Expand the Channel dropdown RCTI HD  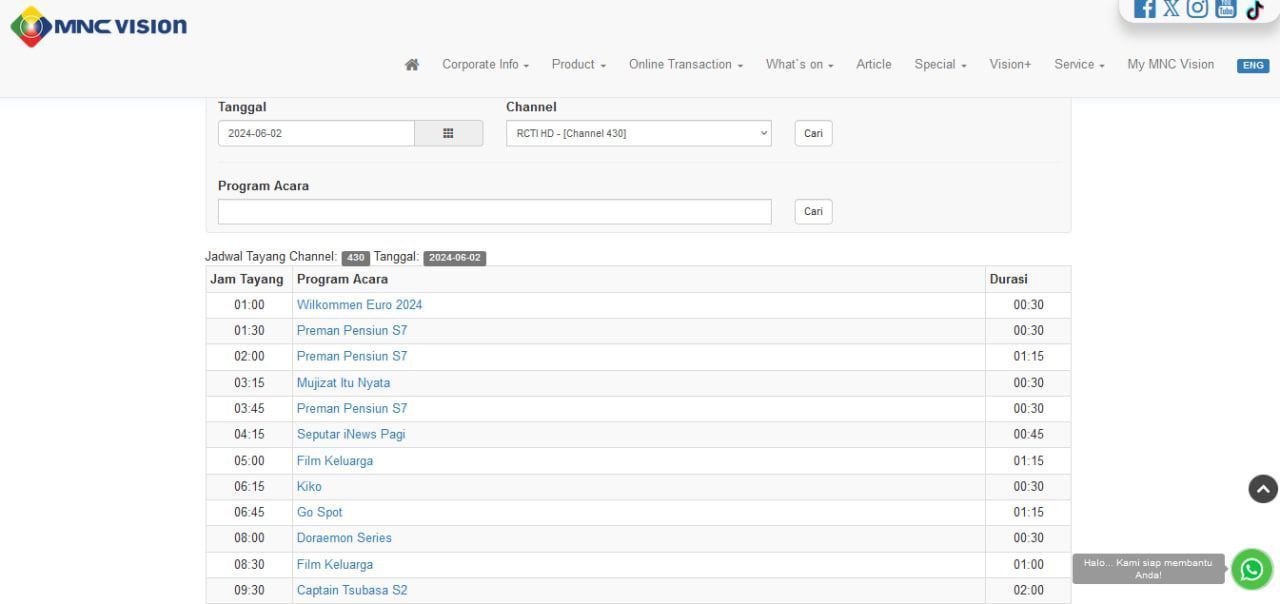(x=638, y=133)
